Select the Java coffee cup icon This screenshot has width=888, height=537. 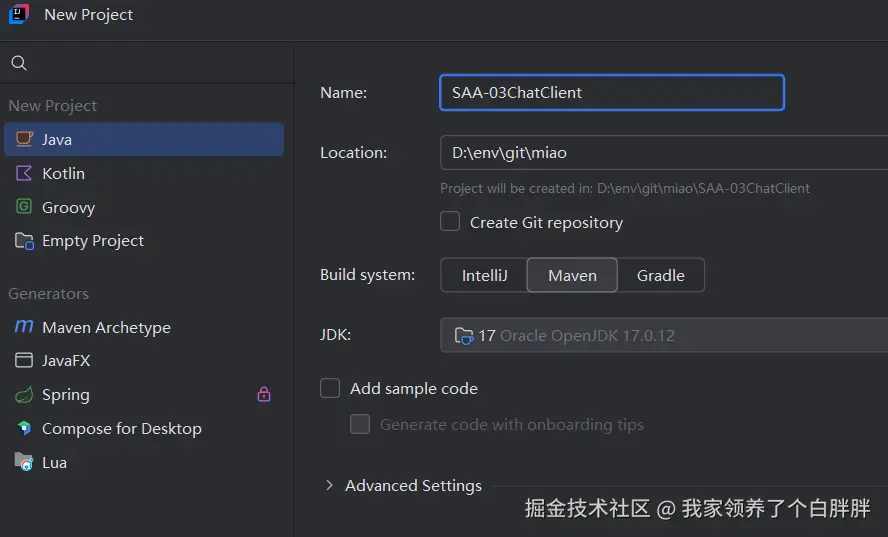pyautogui.click(x=24, y=140)
